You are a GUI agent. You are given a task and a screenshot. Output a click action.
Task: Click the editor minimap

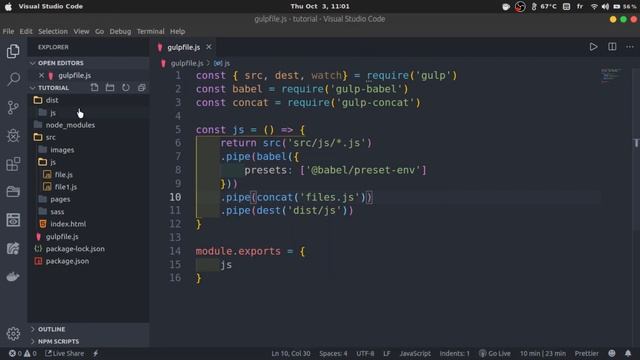[611, 76]
